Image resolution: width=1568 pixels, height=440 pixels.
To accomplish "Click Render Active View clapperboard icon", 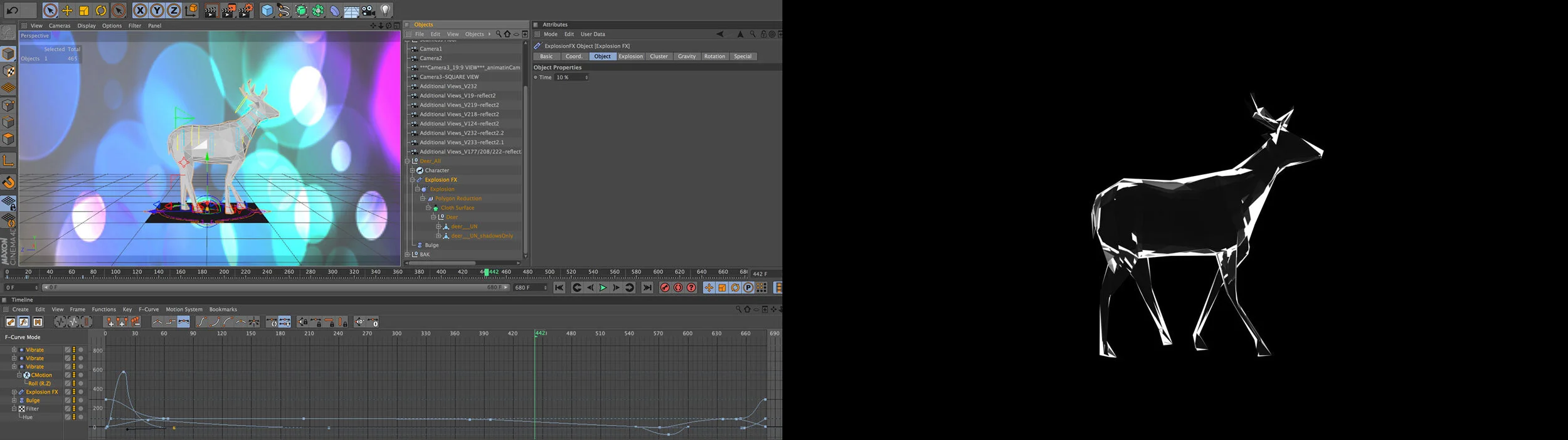I will [211, 10].
